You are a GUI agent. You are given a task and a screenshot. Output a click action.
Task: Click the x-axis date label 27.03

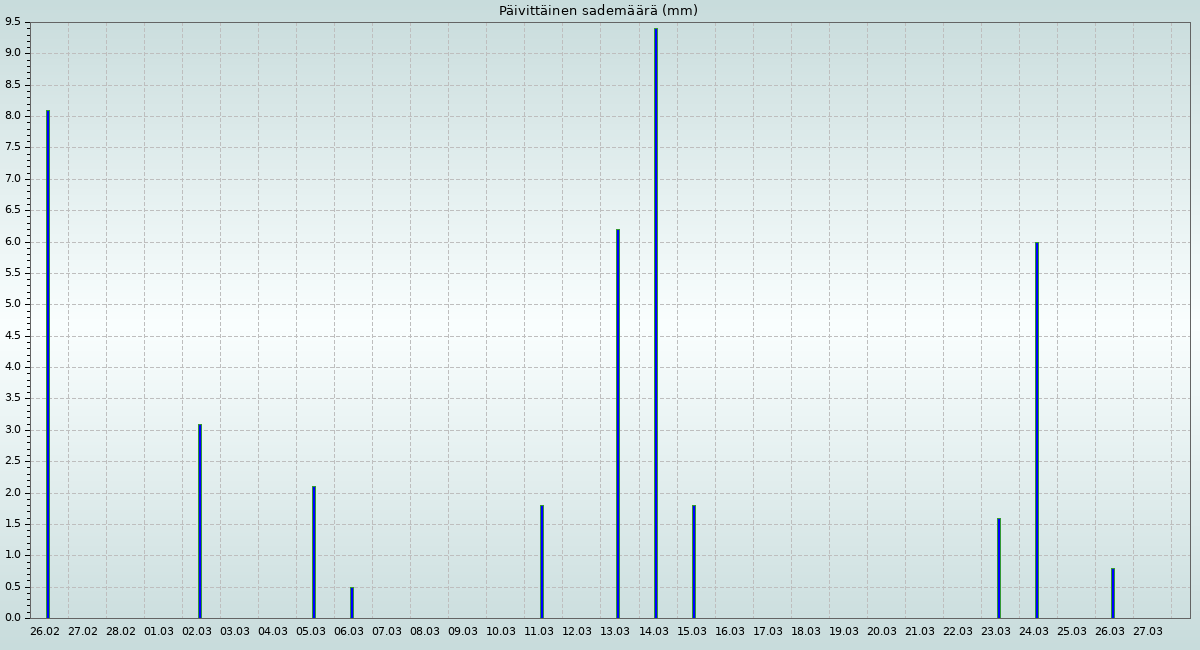[x=1148, y=632]
